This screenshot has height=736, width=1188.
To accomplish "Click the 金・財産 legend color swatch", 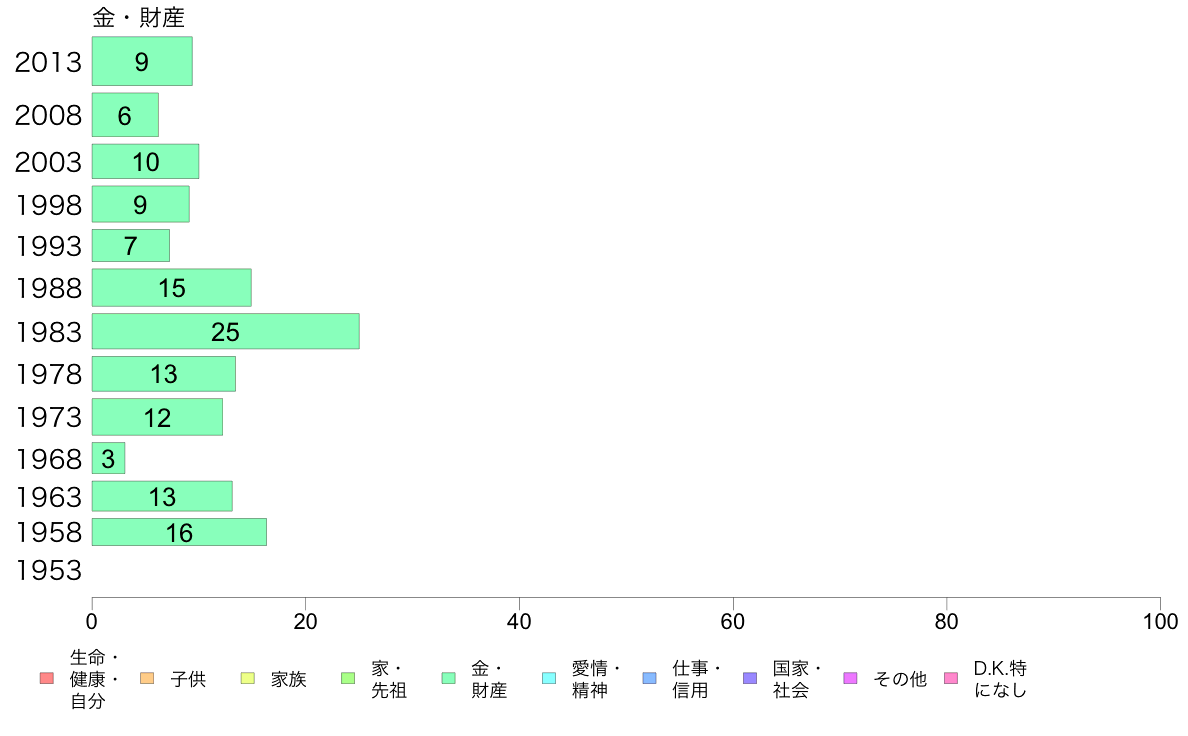I will (449, 678).
